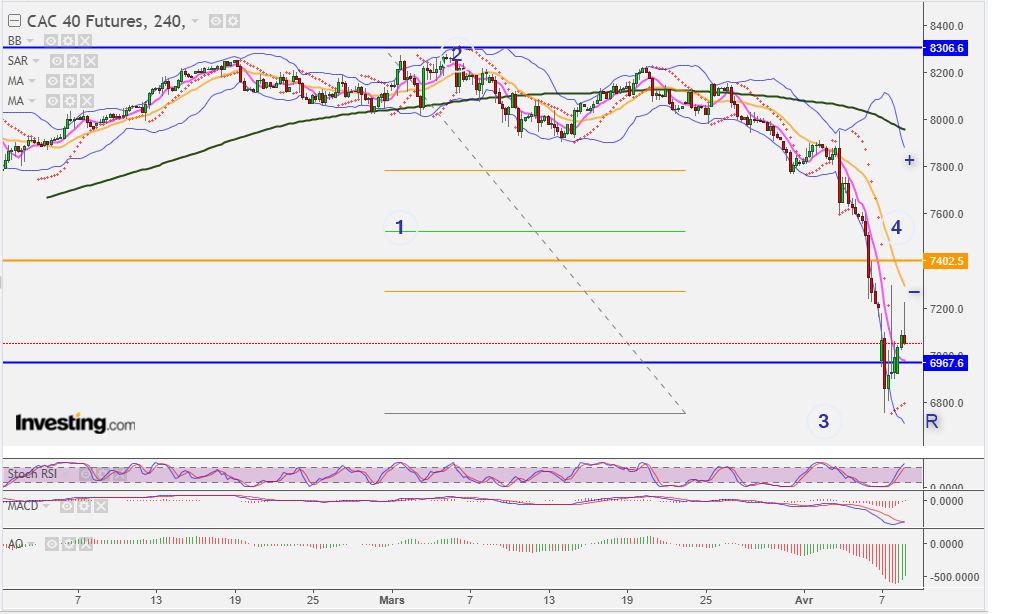
Task: Select the R text annotation
Action: 932,421
